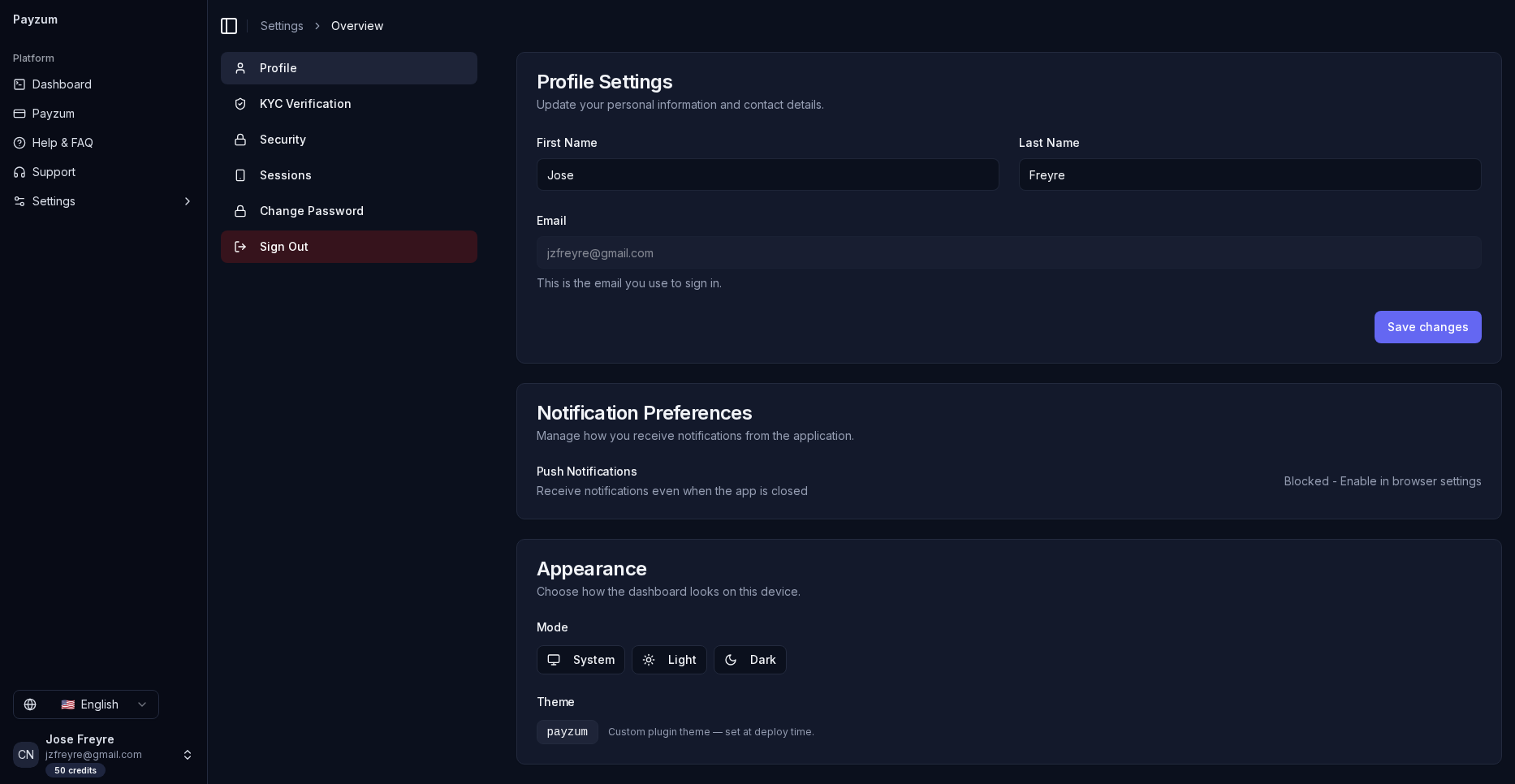Select System appearance mode
The width and height of the screenshot is (1515, 784).
point(581,660)
